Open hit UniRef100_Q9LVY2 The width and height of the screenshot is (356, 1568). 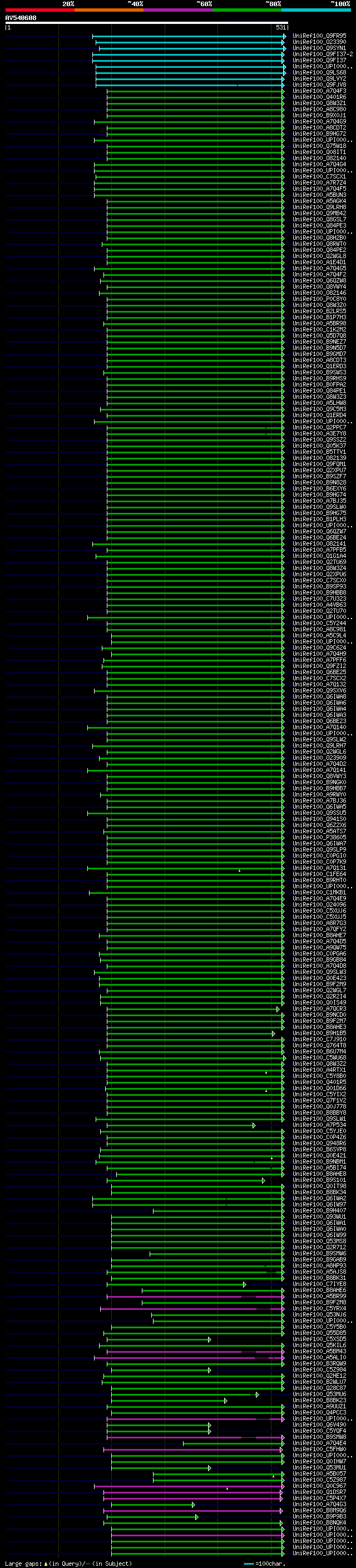(x=319, y=78)
